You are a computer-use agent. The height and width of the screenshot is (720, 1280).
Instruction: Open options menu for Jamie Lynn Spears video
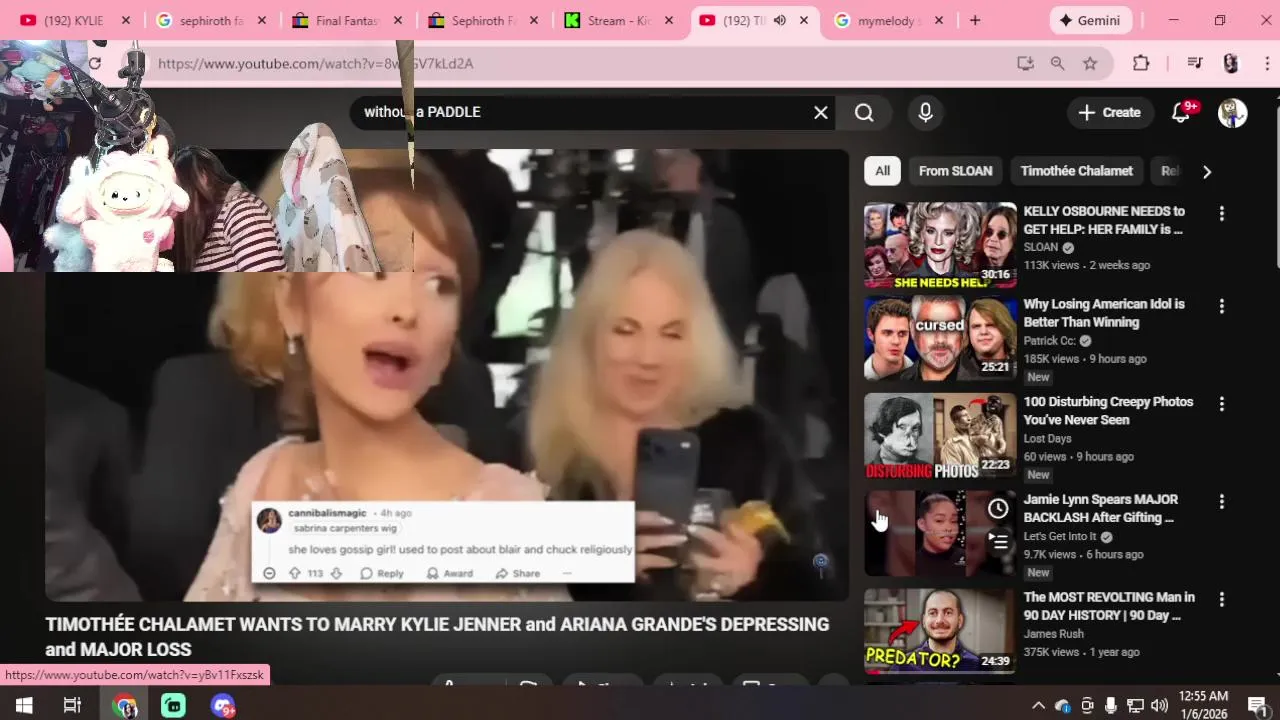pyautogui.click(x=1221, y=501)
